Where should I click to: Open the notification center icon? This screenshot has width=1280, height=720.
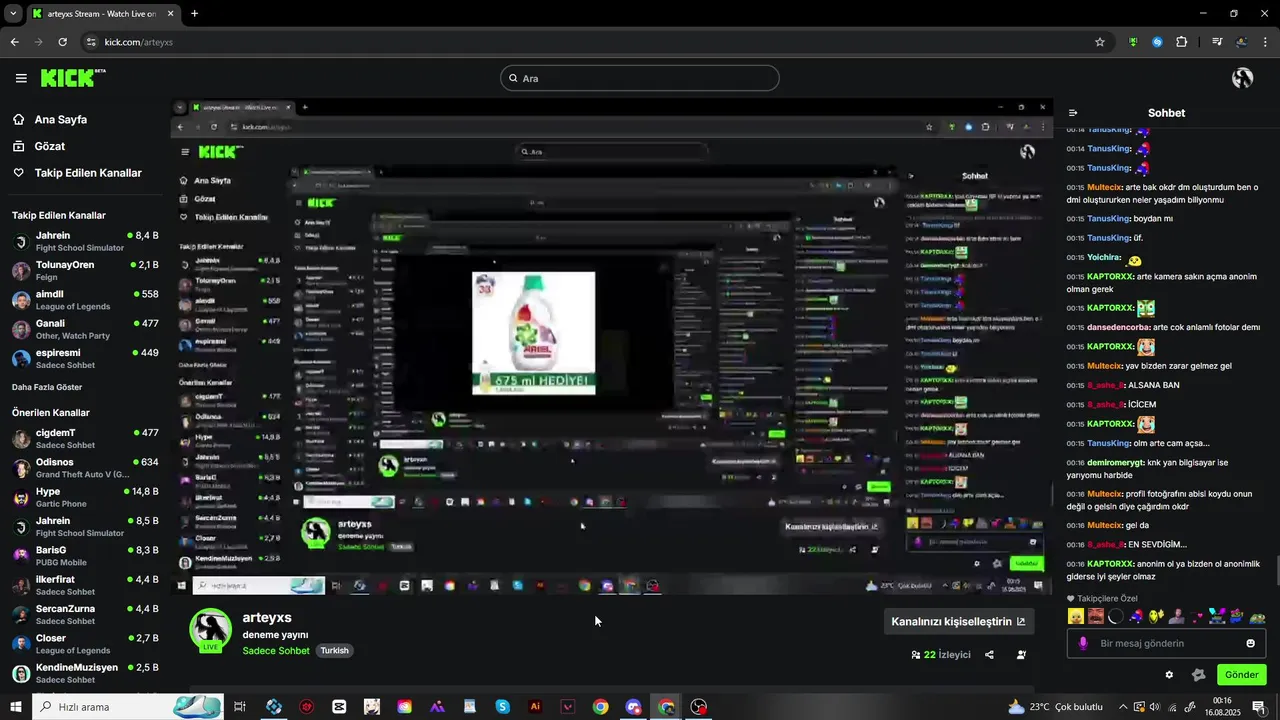click(1259, 707)
